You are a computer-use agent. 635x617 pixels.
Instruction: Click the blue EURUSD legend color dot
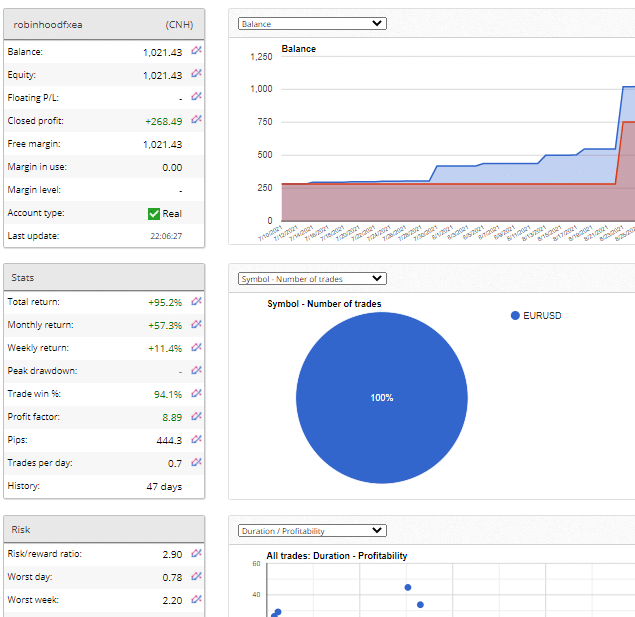tap(515, 315)
